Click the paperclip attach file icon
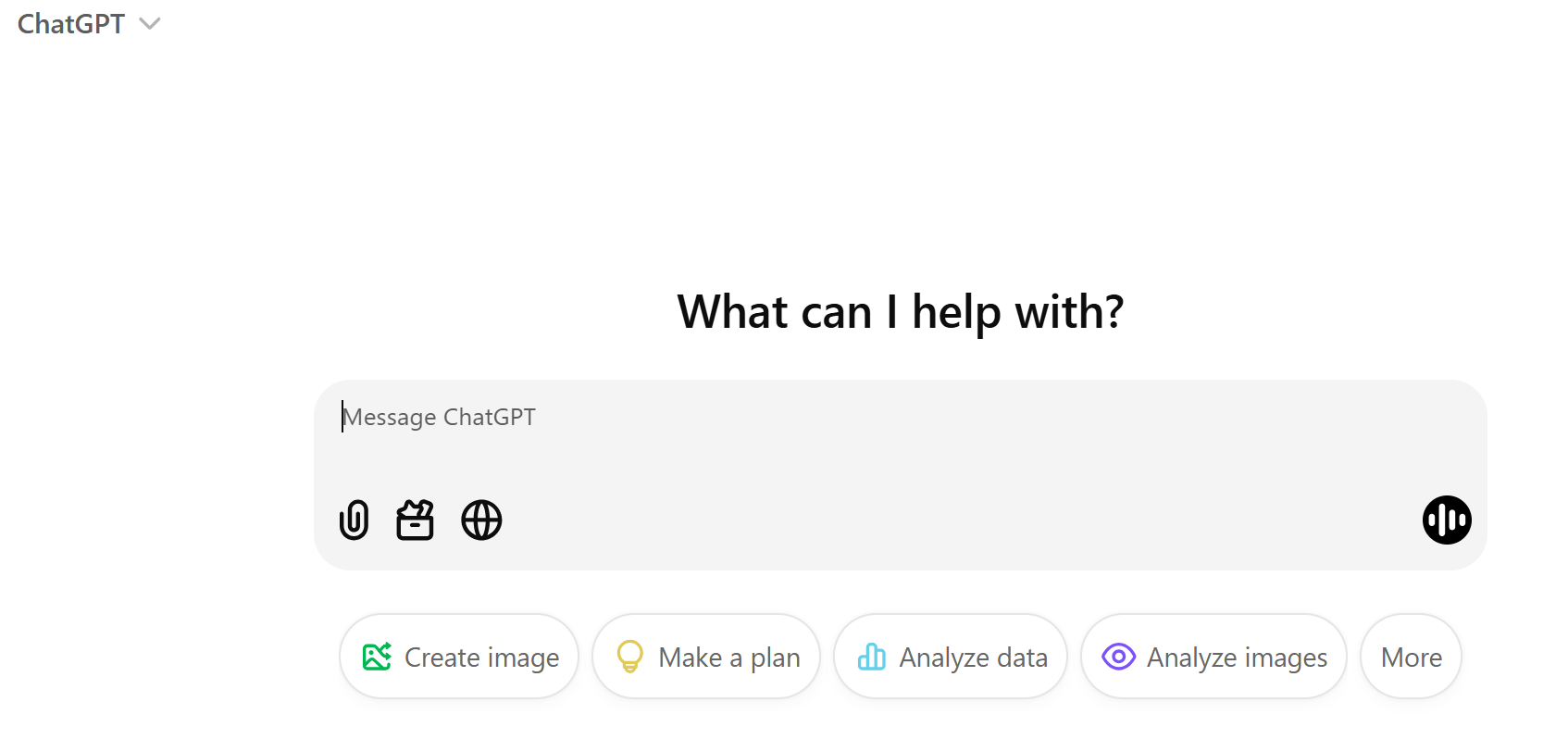 coord(354,520)
